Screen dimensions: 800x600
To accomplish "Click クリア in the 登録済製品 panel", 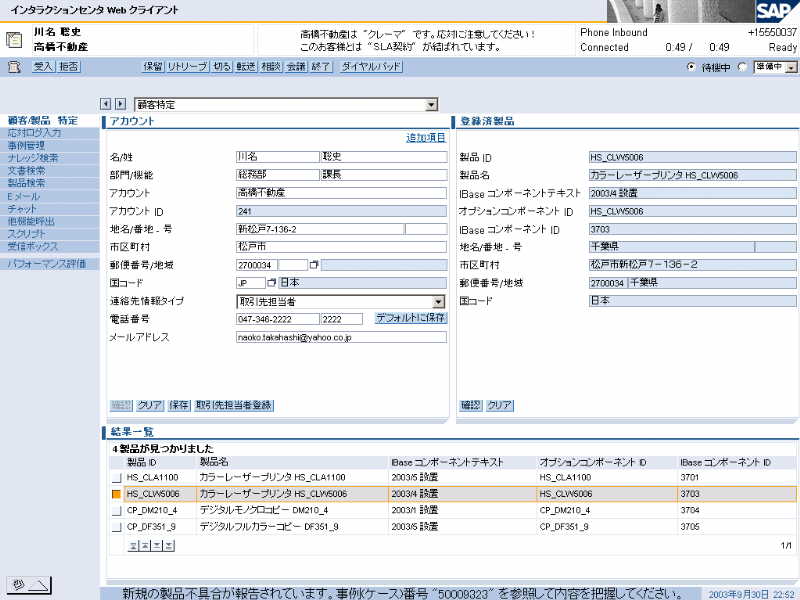I will tap(499, 405).
